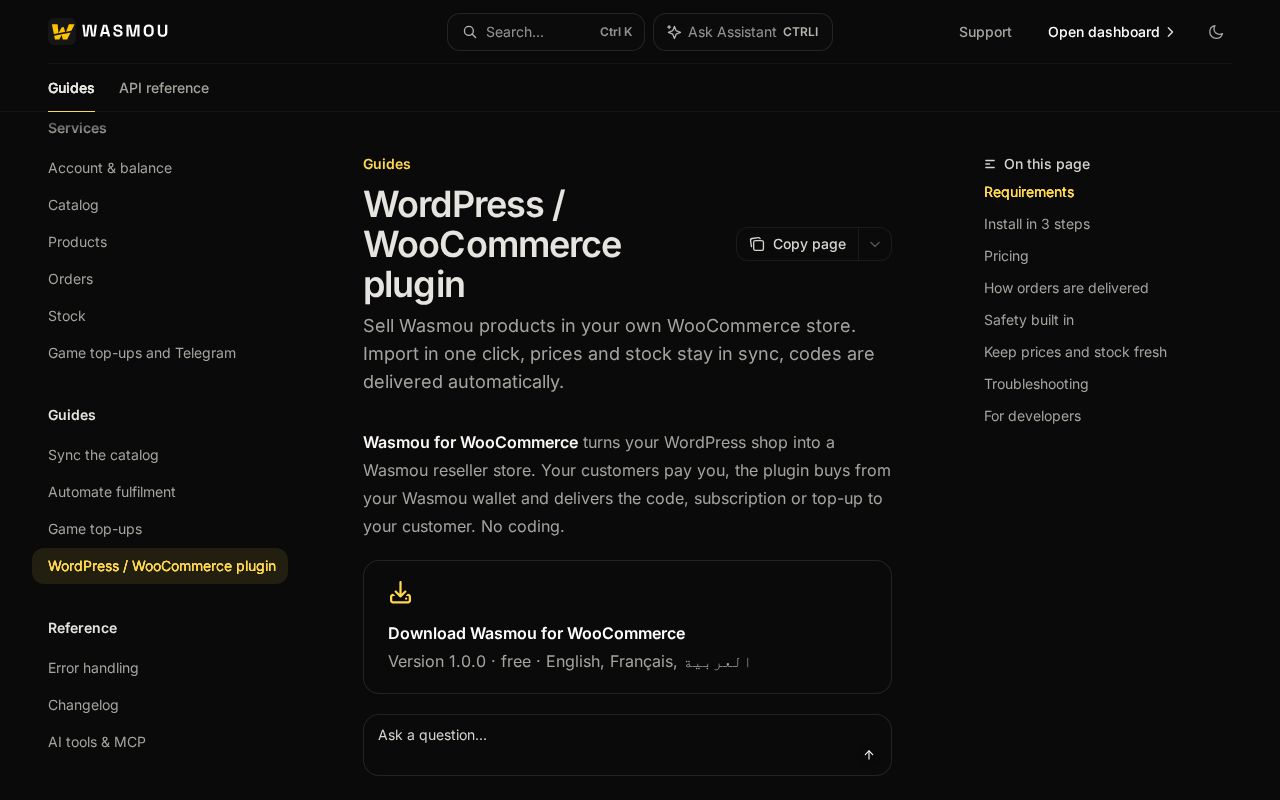Open Sync the catalog guide

point(103,455)
